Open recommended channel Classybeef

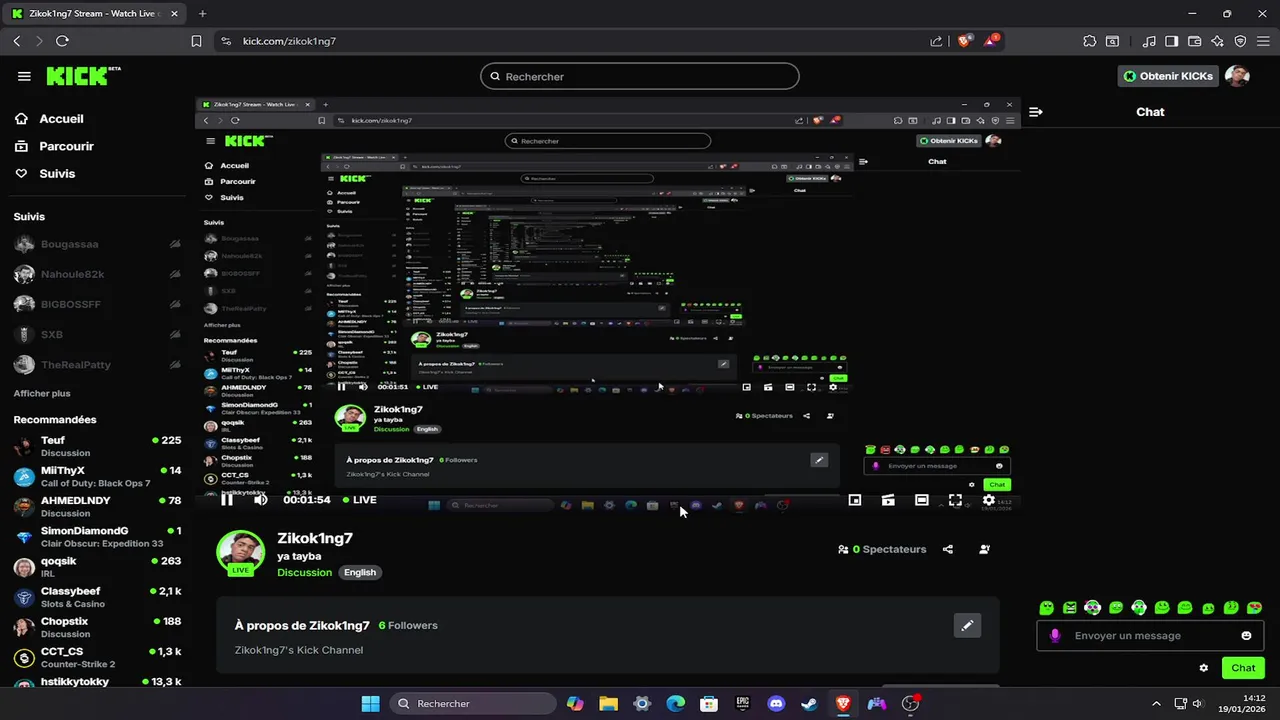(97, 597)
